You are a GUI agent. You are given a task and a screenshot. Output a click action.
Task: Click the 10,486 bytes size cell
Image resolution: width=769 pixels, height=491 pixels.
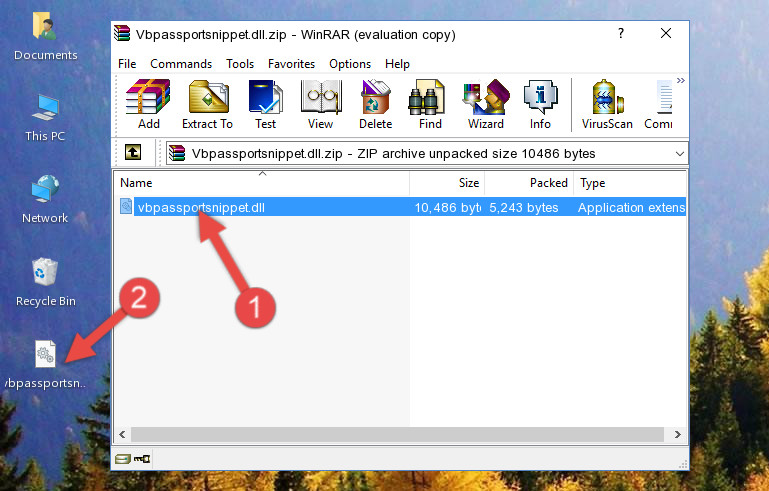pos(447,207)
